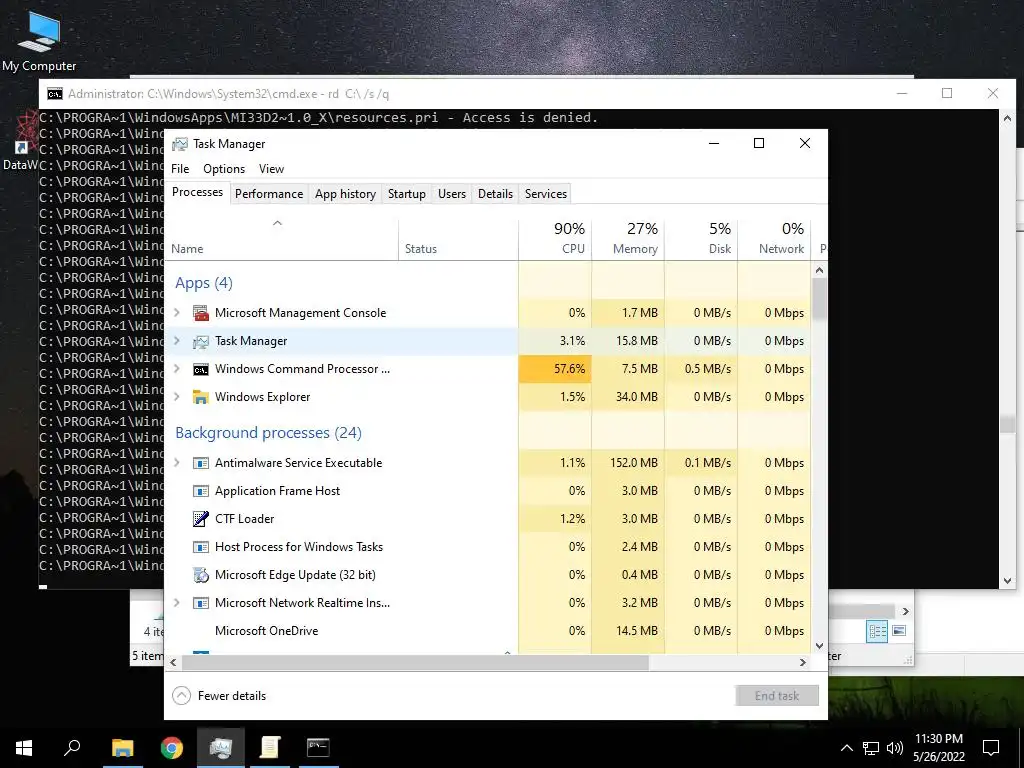Select the My Computer desktop icon
The width and height of the screenshot is (1024, 768).
(x=39, y=40)
